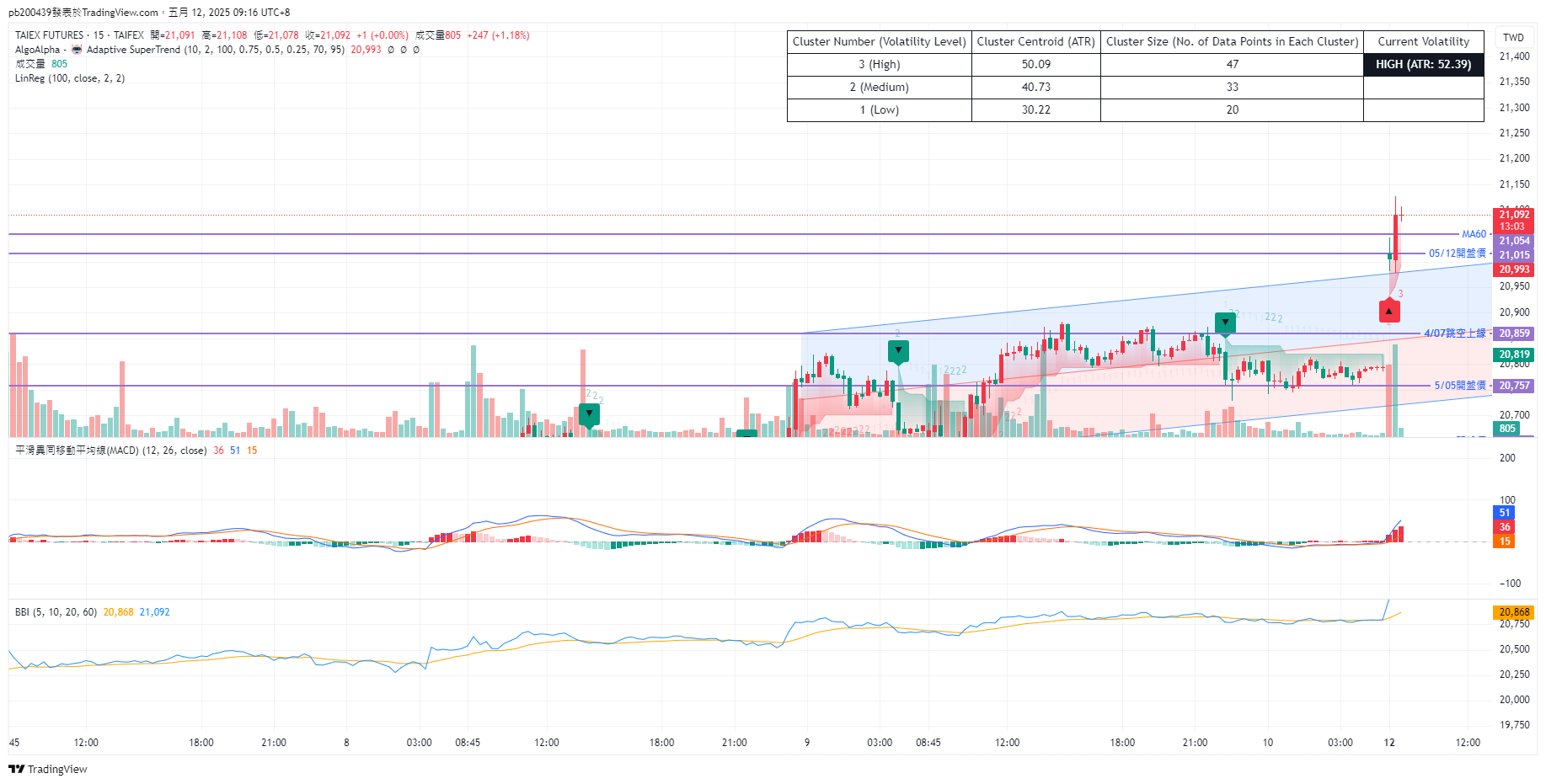The width and height of the screenshot is (1546, 784).
Task: Click the green 805 volume tag
Action: tap(1506, 429)
